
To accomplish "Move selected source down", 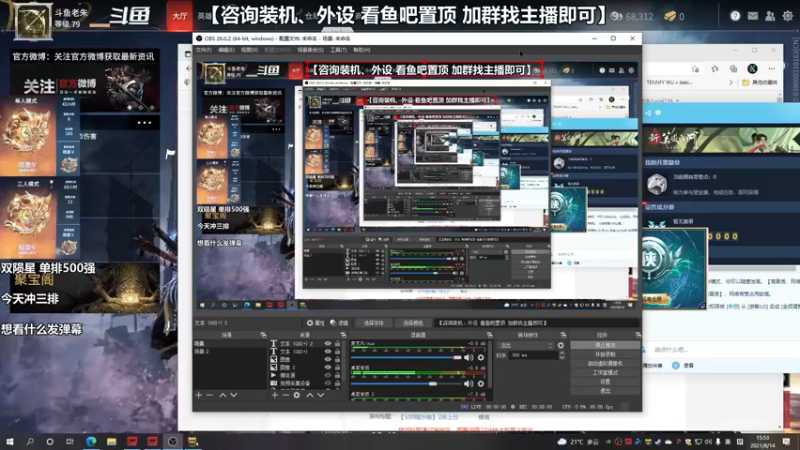I will [x=320, y=395].
